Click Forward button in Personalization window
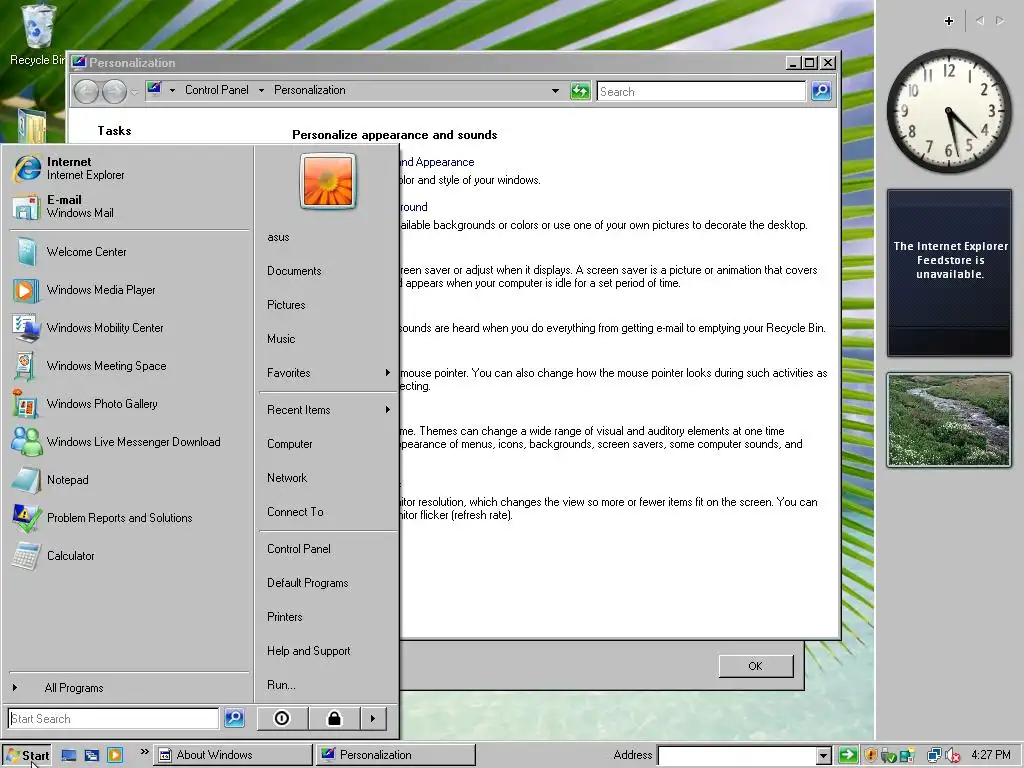This screenshot has height=768, width=1024. click(x=114, y=91)
